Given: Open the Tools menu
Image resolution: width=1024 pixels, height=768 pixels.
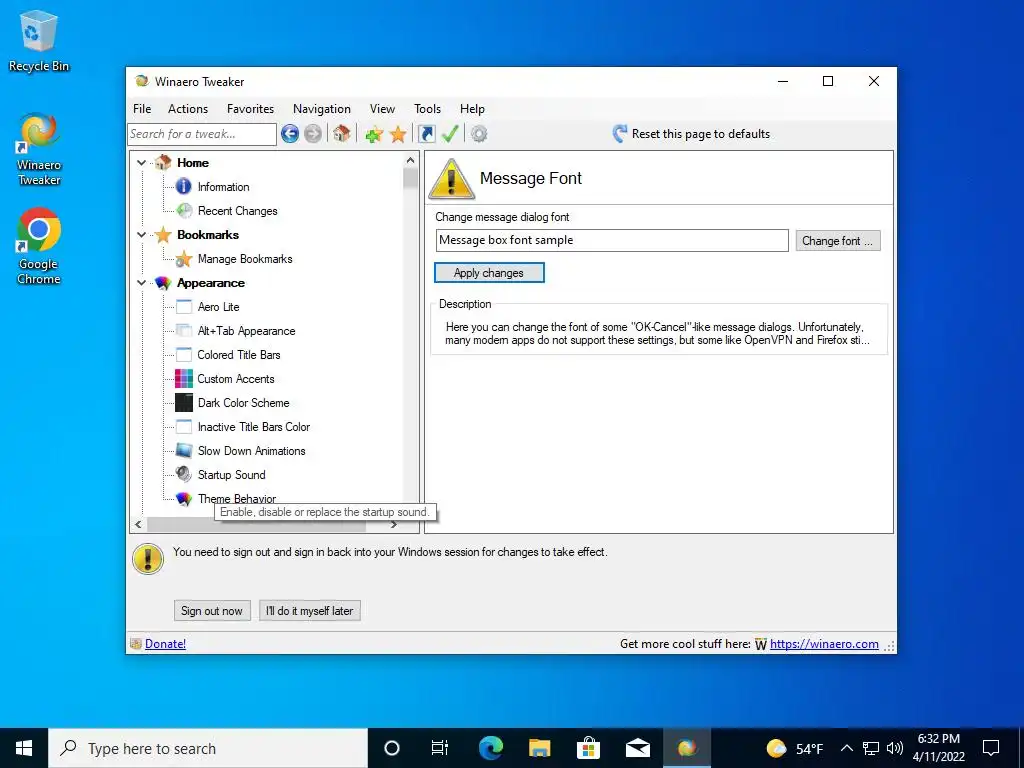Looking at the screenshot, I should (427, 109).
